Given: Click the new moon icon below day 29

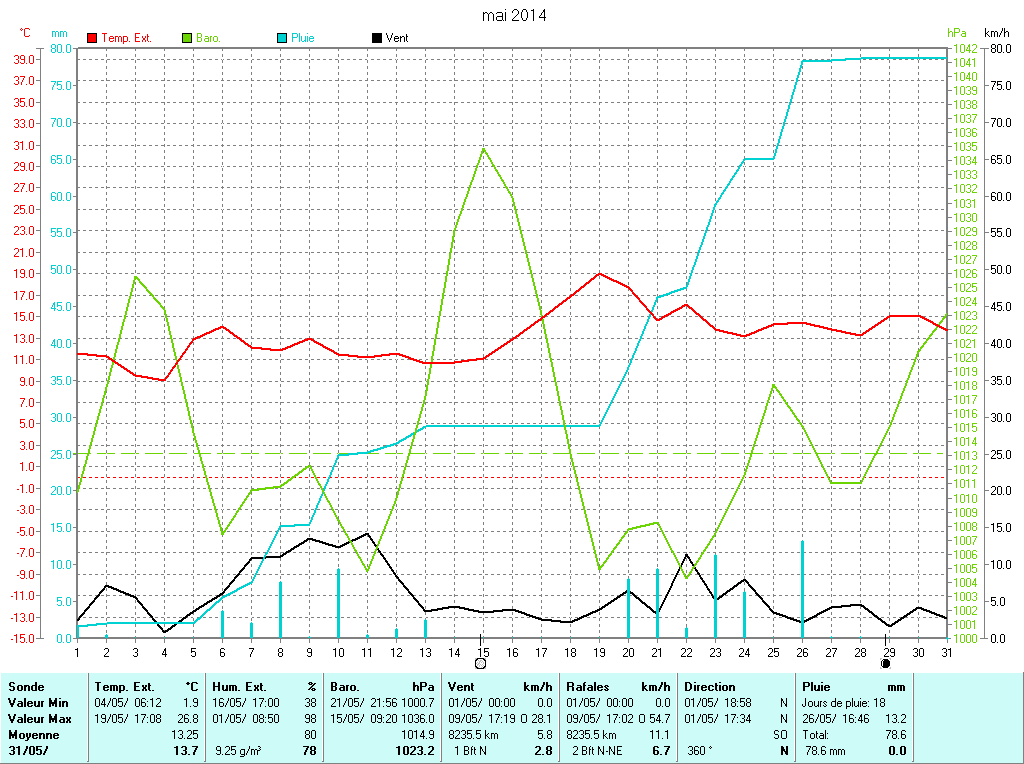Looking at the screenshot, I should click(886, 663).
